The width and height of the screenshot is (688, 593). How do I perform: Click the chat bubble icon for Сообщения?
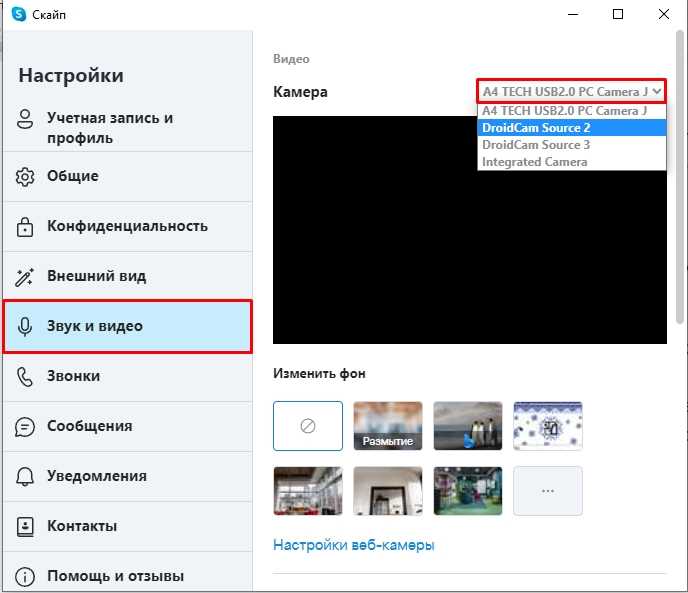coord(25,427)
